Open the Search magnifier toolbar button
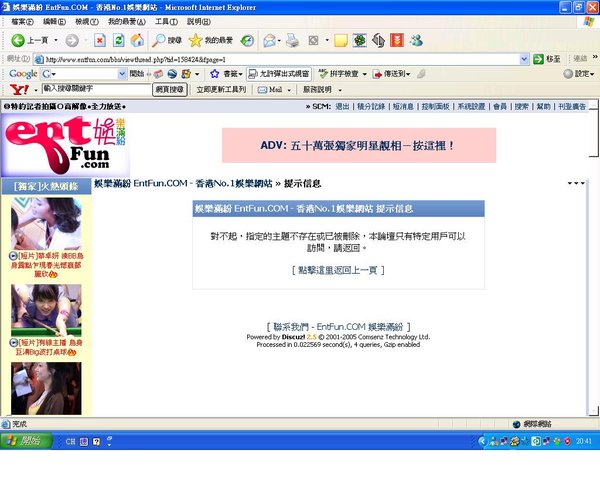Viewport: 600px width, 484px height. point(166,40)
